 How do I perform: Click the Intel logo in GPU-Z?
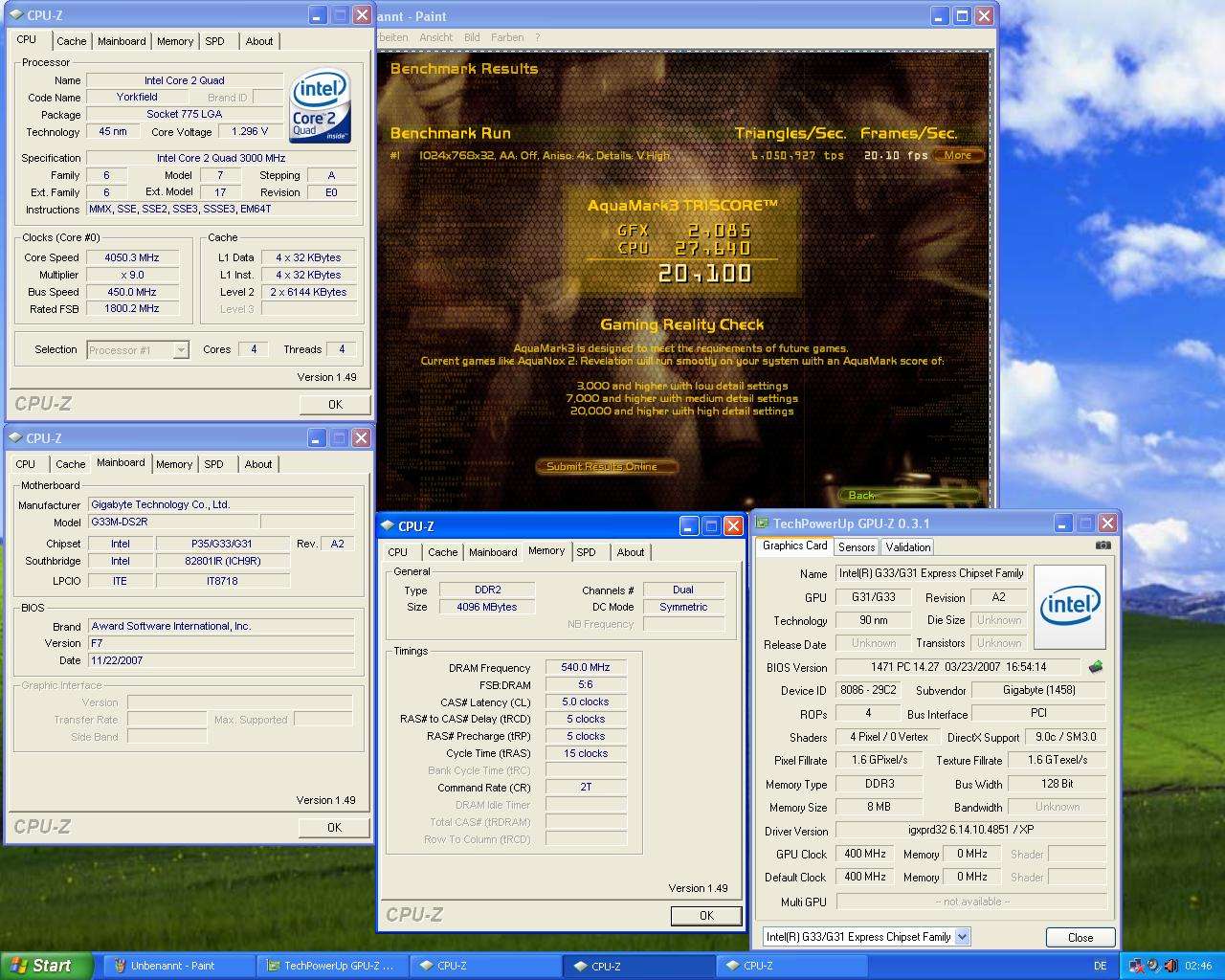tap(1070, 607)
